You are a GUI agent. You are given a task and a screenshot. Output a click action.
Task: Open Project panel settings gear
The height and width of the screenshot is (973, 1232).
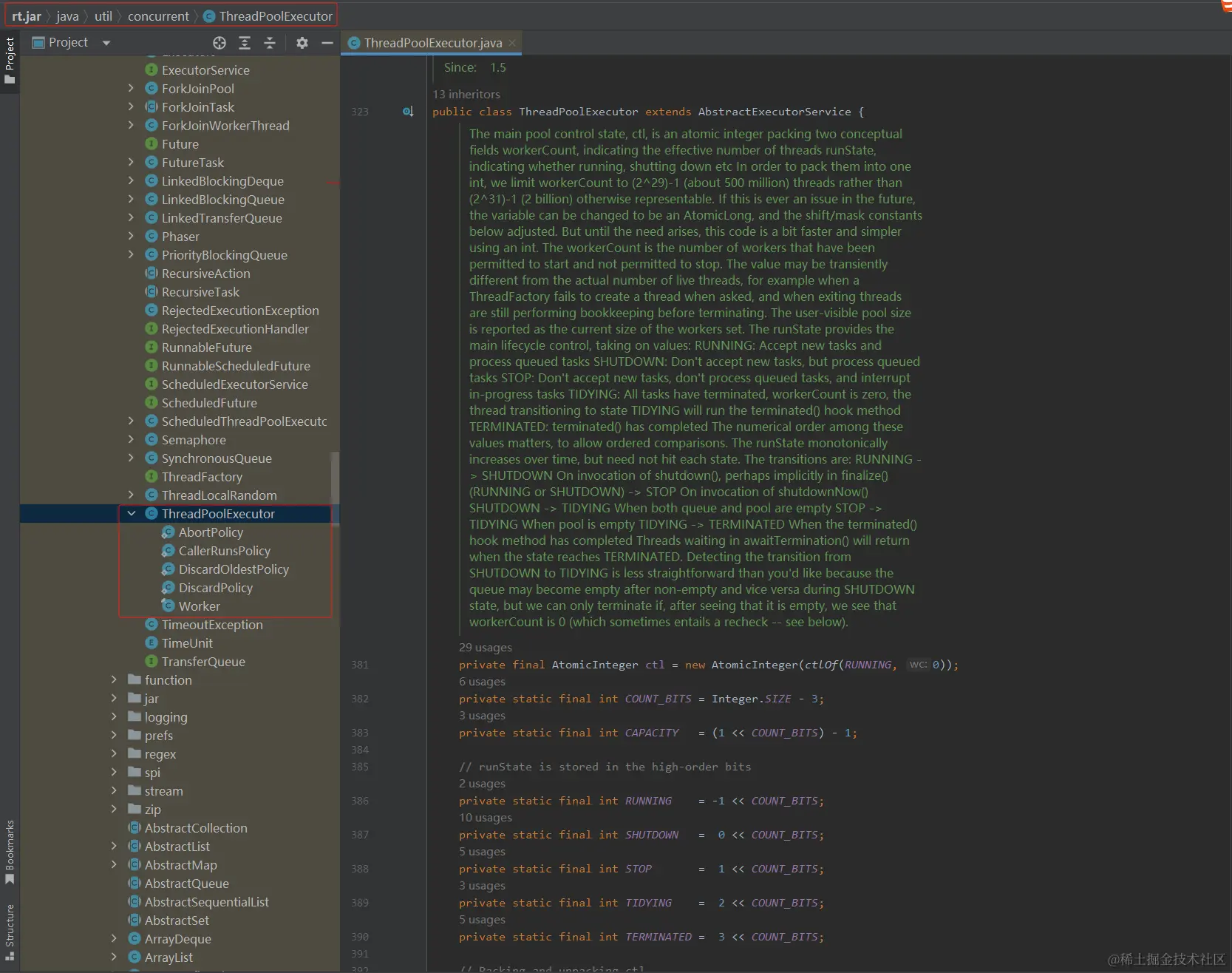302,43
